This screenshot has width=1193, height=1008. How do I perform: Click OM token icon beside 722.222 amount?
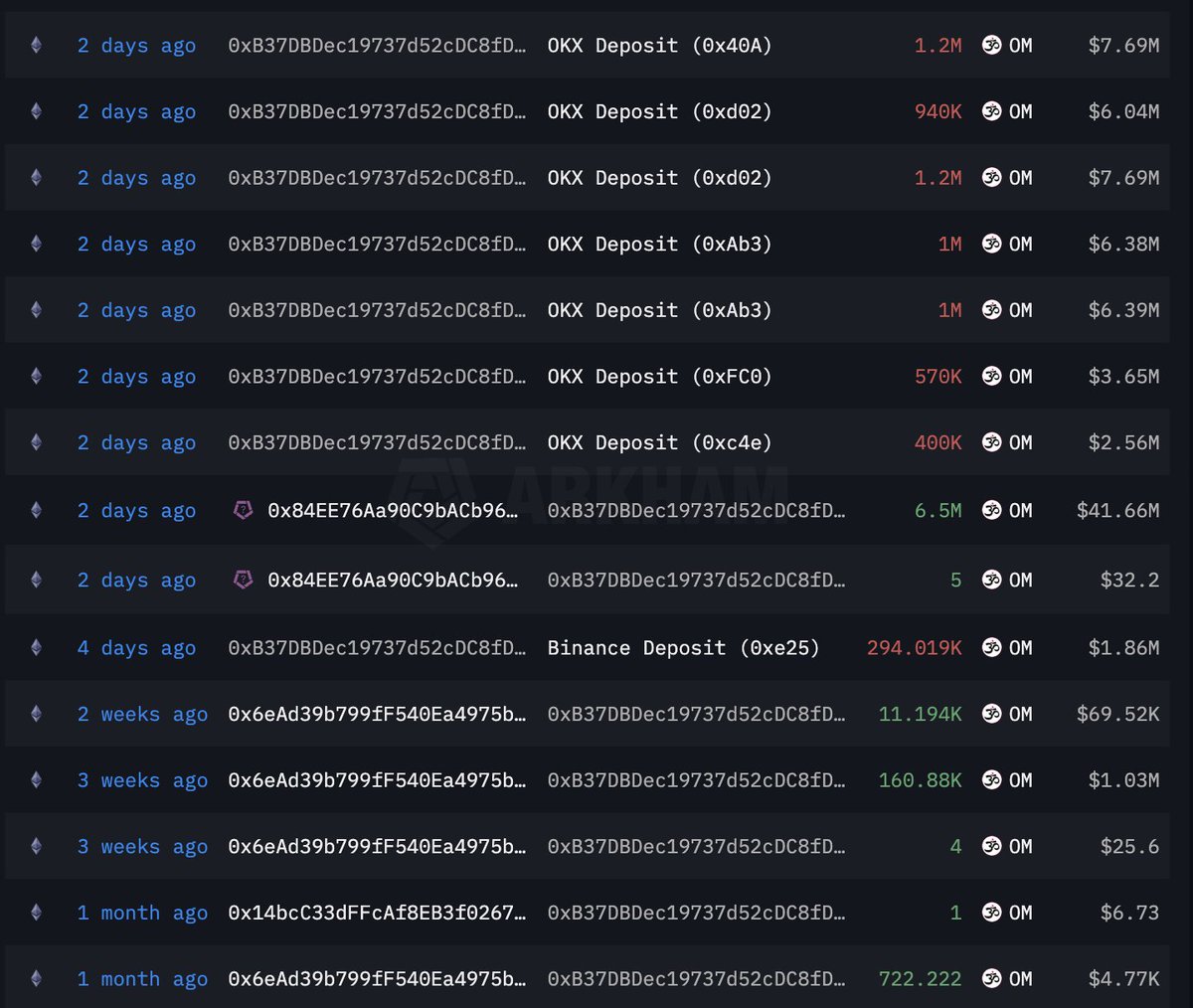coord(991,978)
